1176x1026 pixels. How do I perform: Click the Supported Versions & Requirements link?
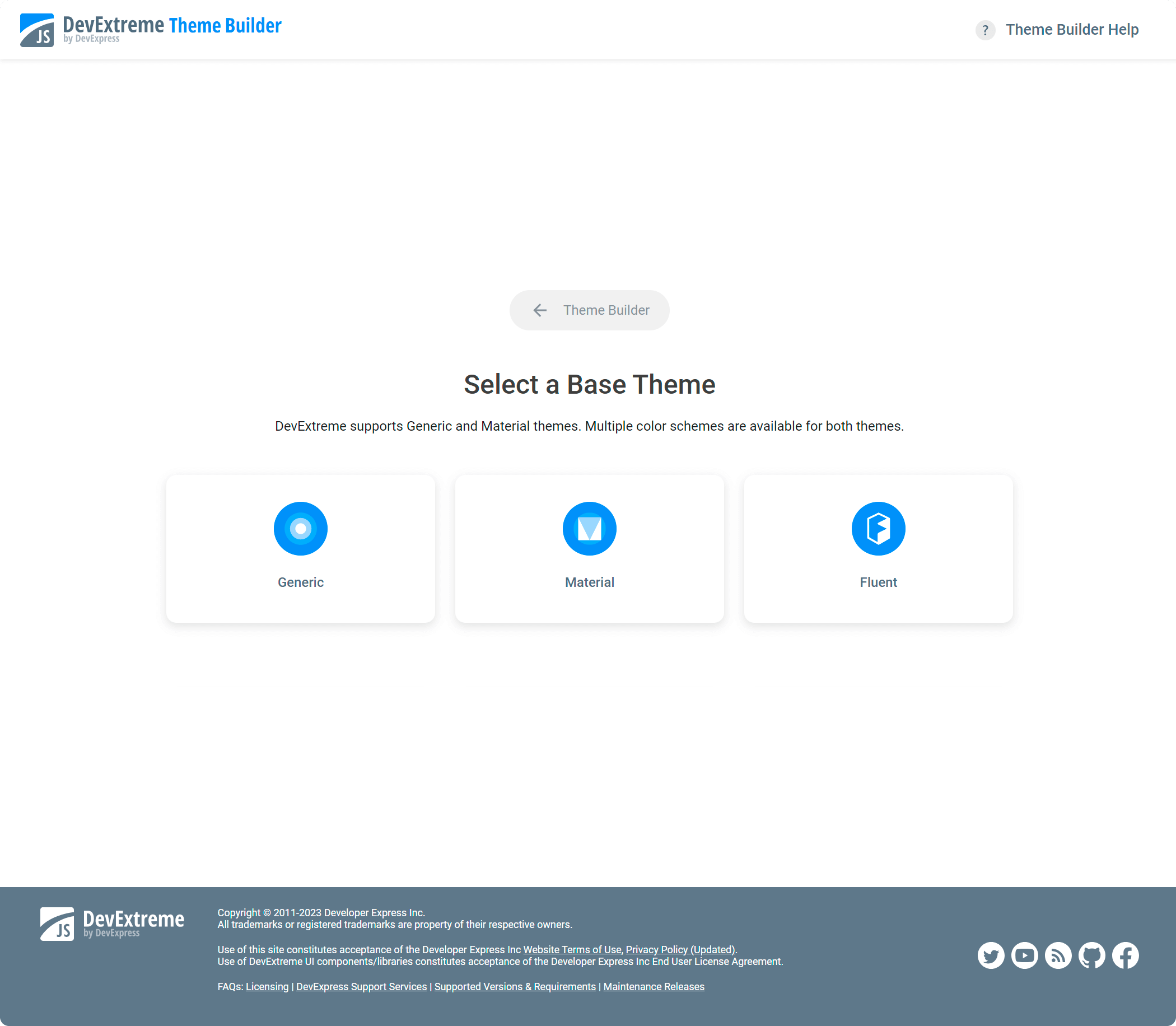[514, 987]
